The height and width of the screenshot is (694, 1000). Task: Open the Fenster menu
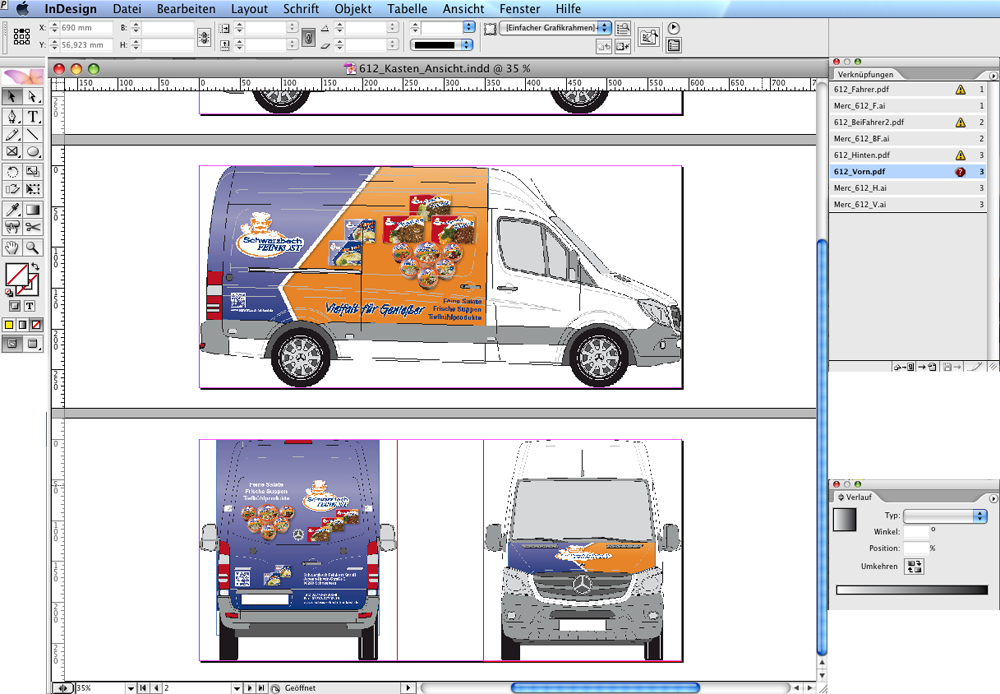pos(519,9)
